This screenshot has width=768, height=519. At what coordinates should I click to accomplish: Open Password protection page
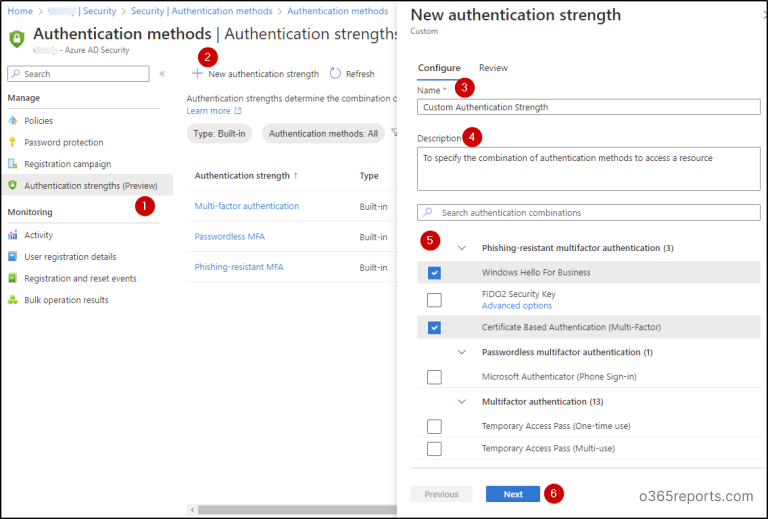pyautogui.click(x=64, y=142)
